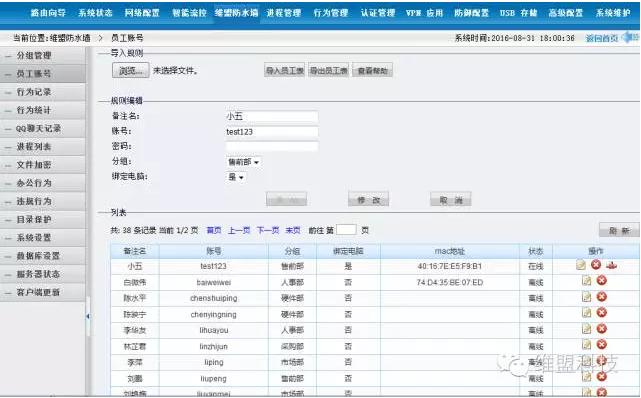641x398 pixels.
Task: Open QQ聊天记录 in the sidebar
Action: 43,128
